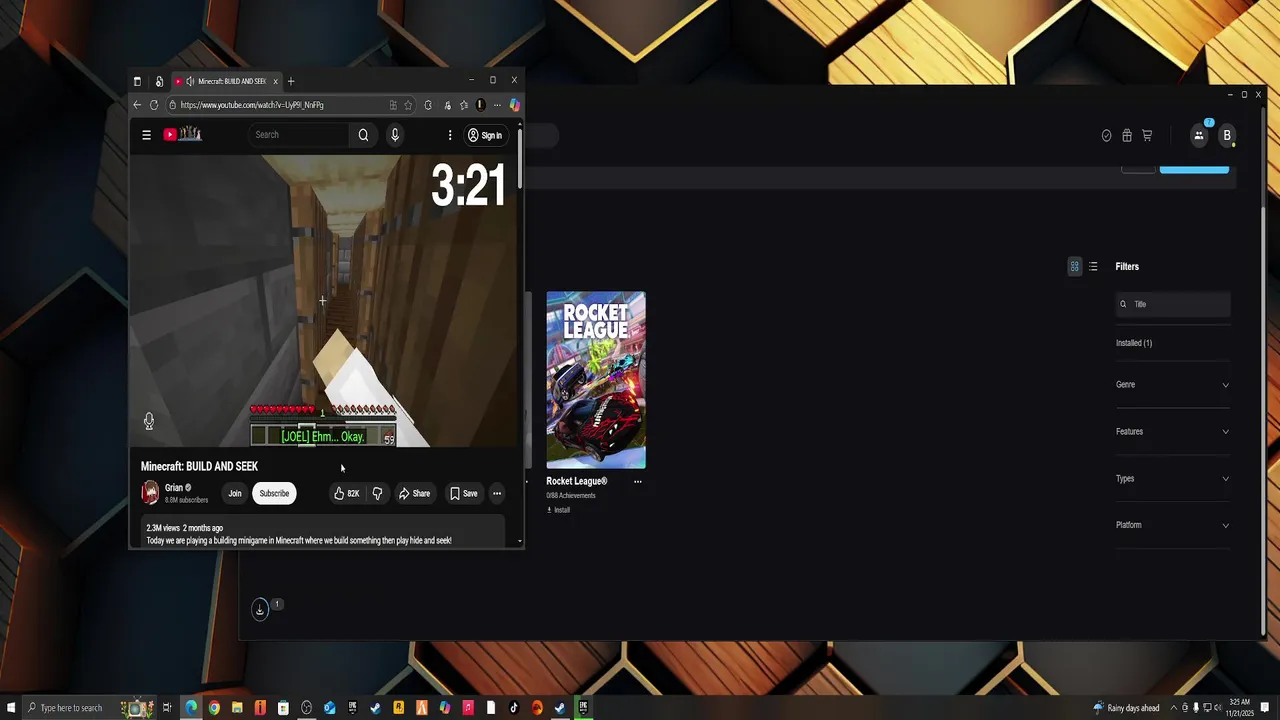The width and height of the screenshot is (1280, 720).
Task: Expand the Genre filter
Action: (x=1173, y=385)
